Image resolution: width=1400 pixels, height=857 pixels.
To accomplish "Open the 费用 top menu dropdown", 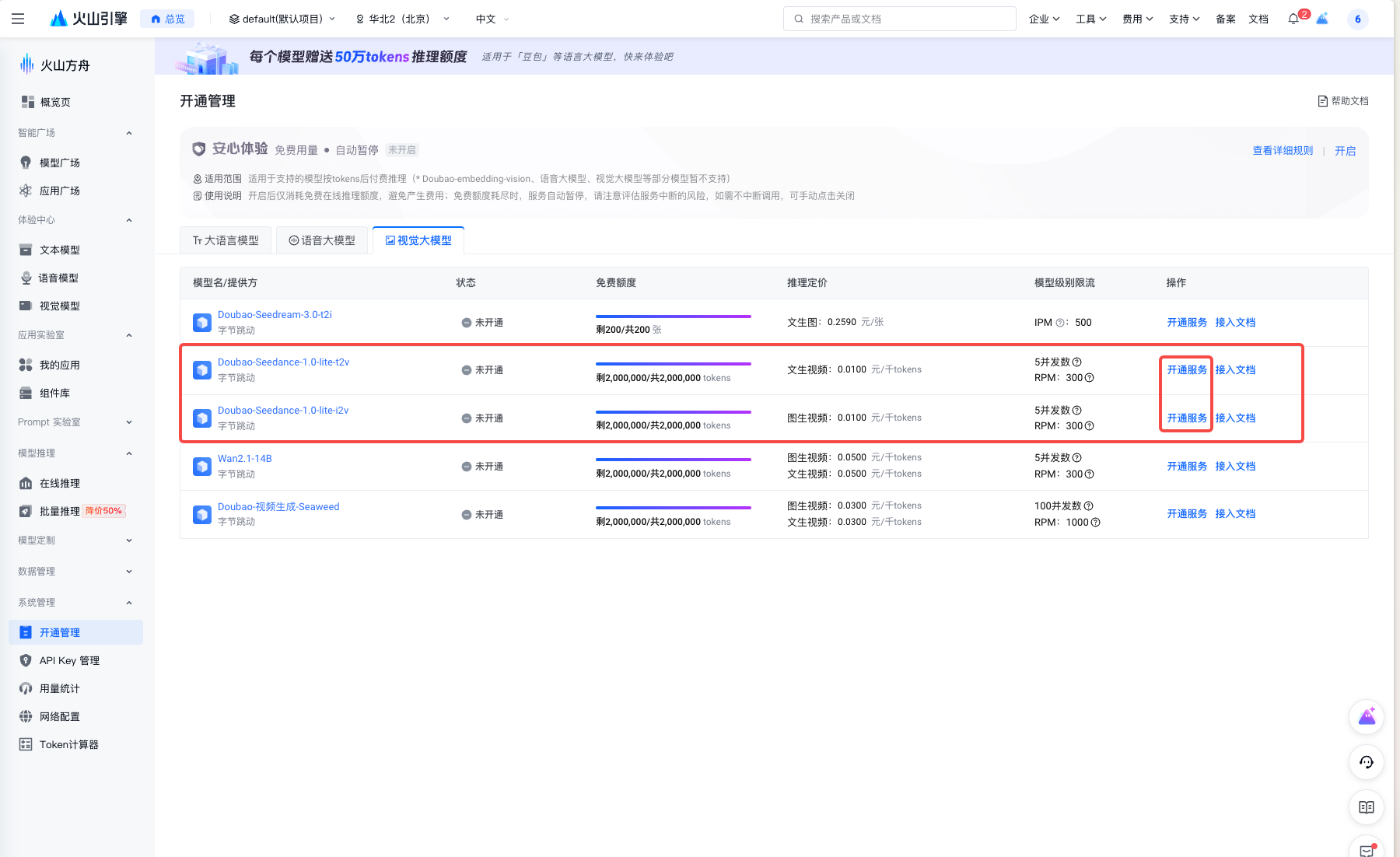I will tap(1137, 19).
